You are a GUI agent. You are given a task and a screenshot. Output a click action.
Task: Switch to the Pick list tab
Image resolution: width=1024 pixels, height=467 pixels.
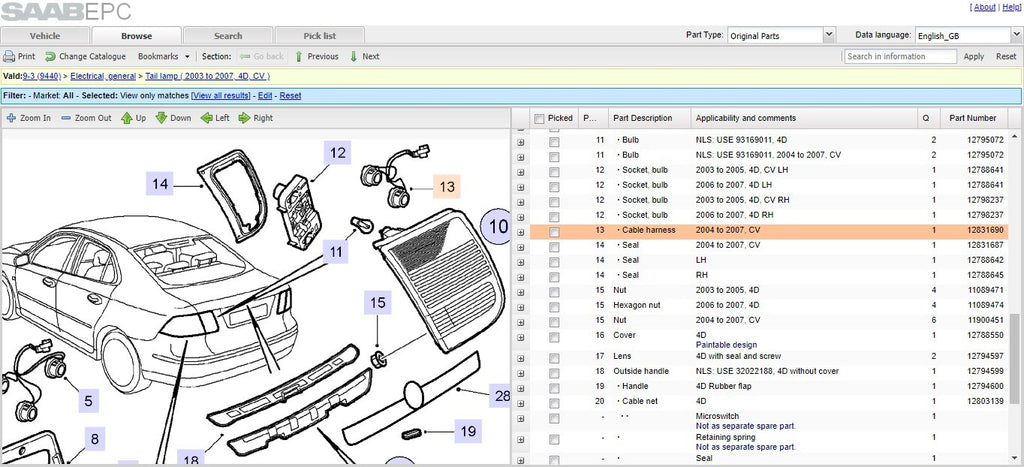(320, 36)
